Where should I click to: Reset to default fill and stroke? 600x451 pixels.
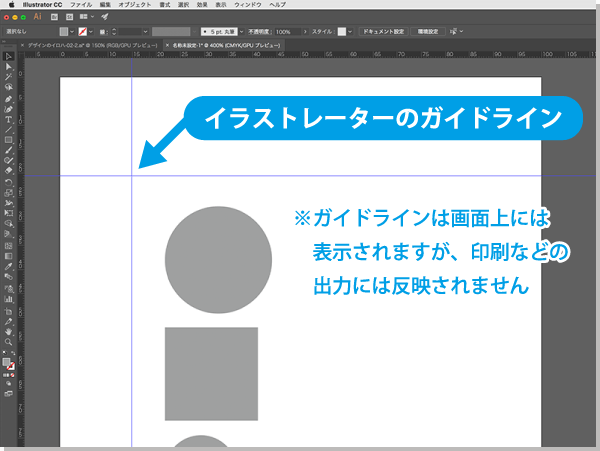pos(5,353)
